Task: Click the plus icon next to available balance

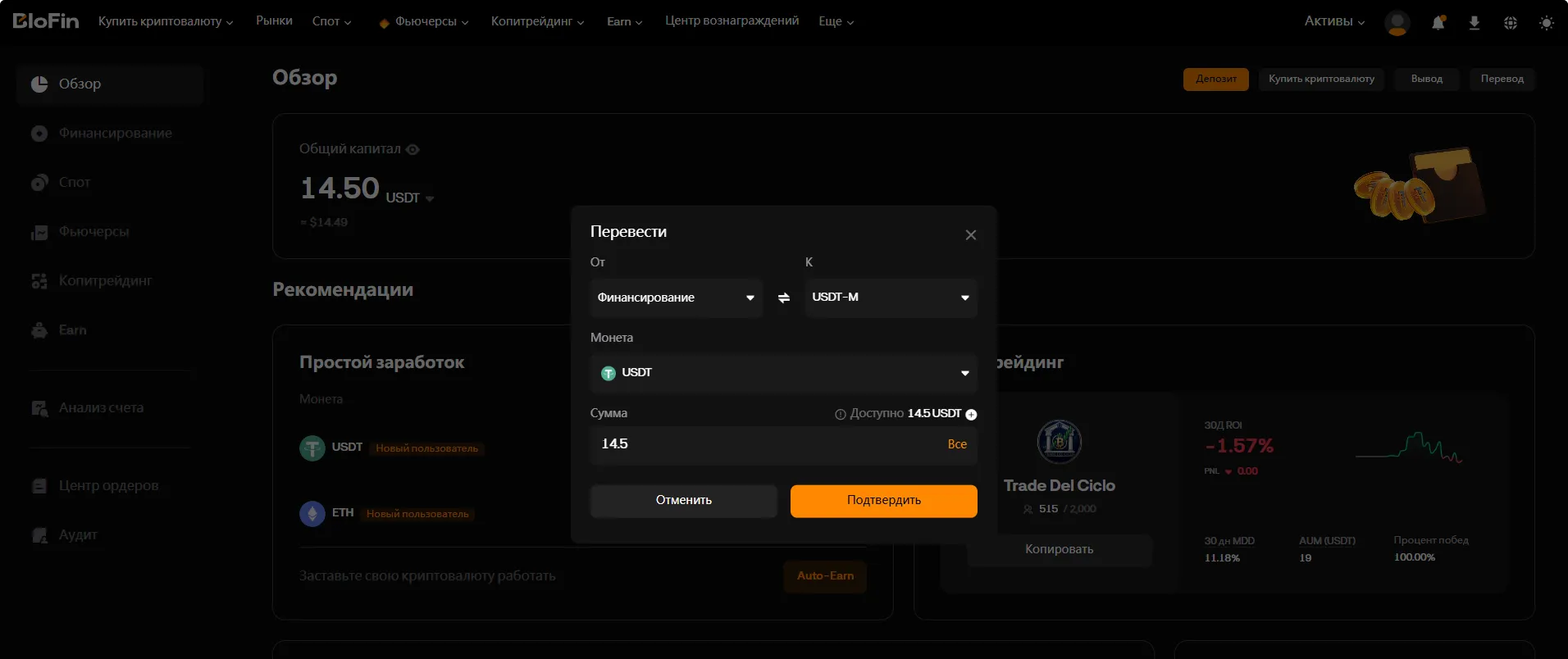Action: (x=972, y=415)
